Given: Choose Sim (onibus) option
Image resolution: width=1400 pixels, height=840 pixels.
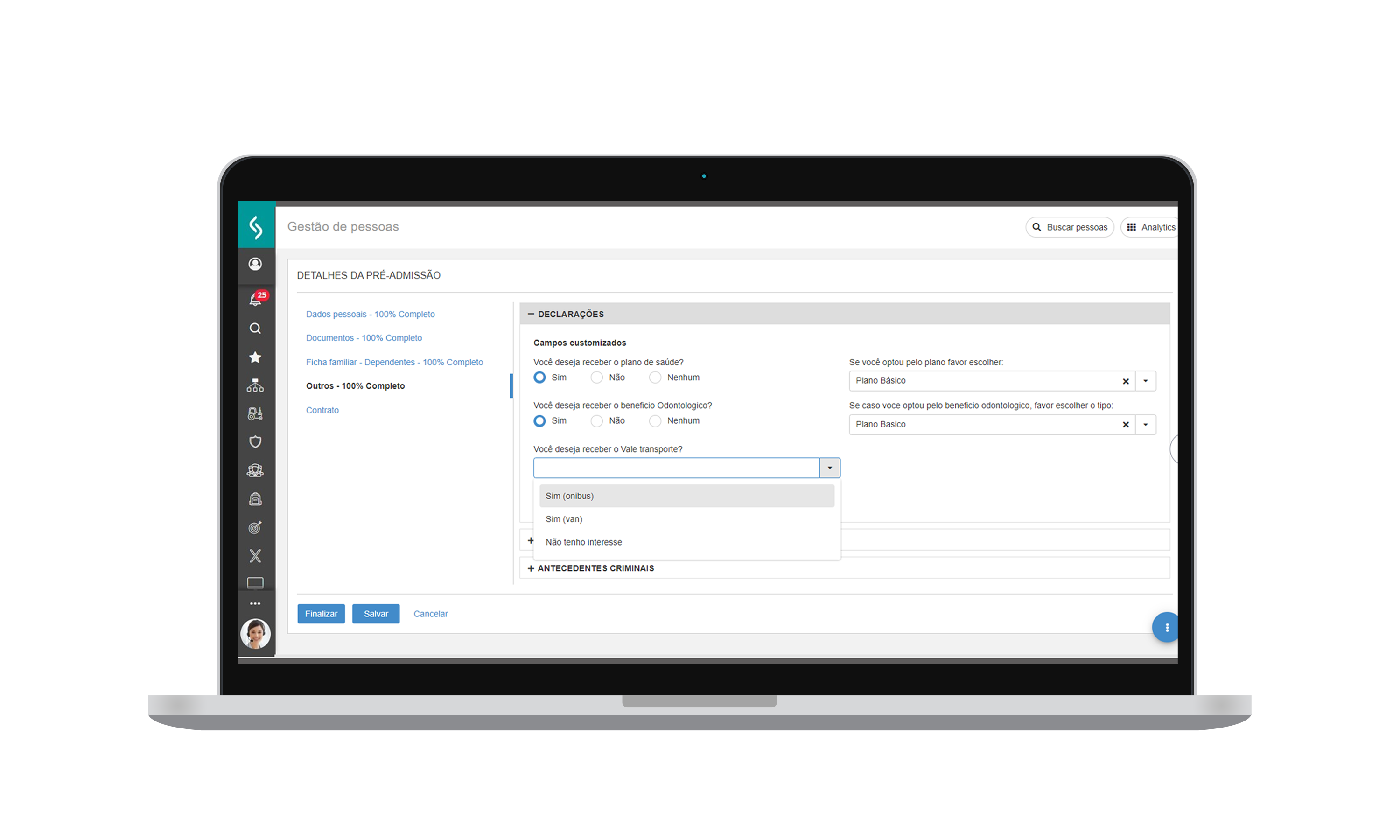Looking at the screenshot, I should [x=686, y=496].
